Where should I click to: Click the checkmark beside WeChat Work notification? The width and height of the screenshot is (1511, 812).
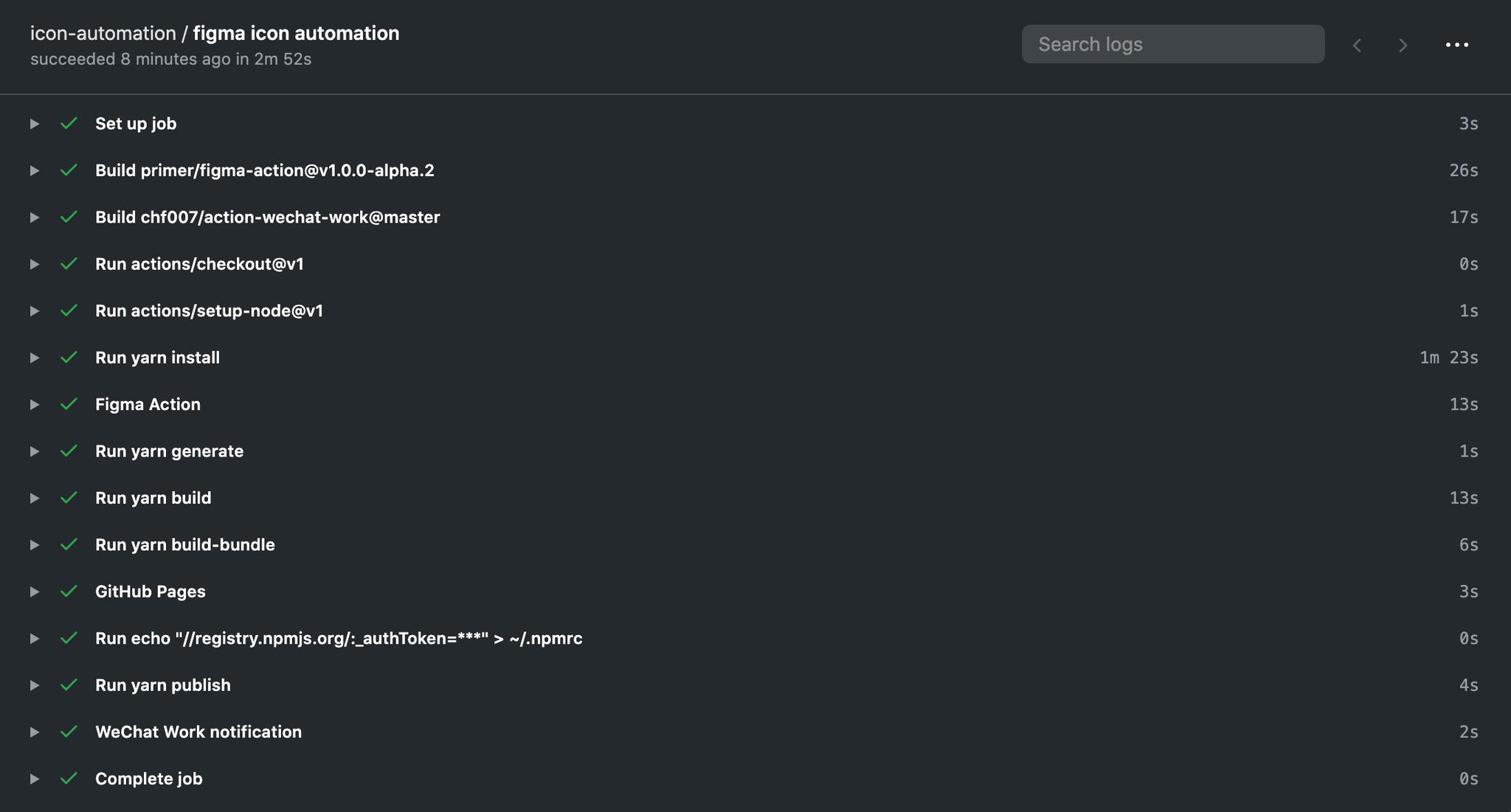point(69,732)
